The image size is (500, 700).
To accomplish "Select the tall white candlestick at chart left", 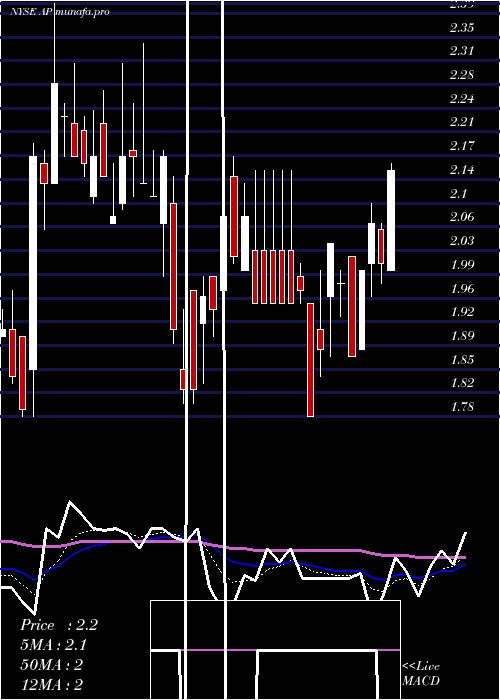I will (33, 262).
